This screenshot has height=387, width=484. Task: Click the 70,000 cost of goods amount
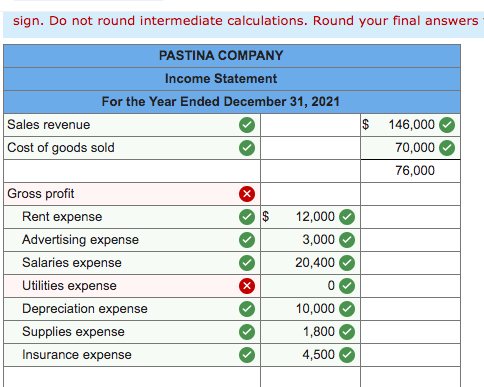(415, 148)
